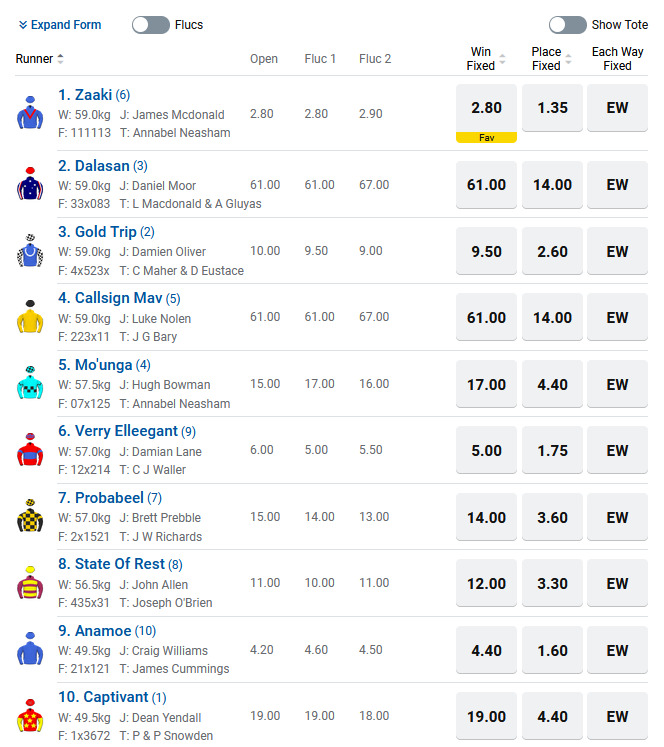Select Verry Elleegant place odds 1.75
Screen dimensions: 664x747
[552, 451]
